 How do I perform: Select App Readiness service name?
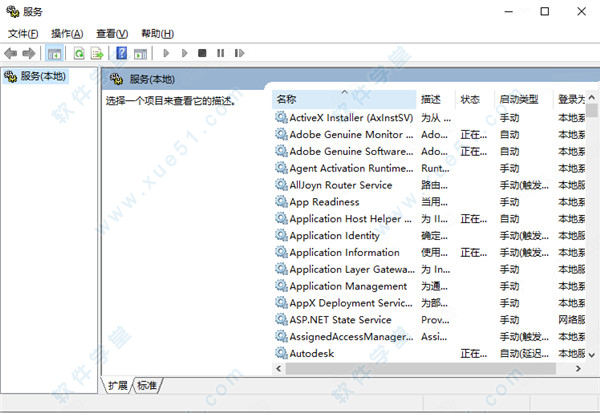[x=324, y=202]
